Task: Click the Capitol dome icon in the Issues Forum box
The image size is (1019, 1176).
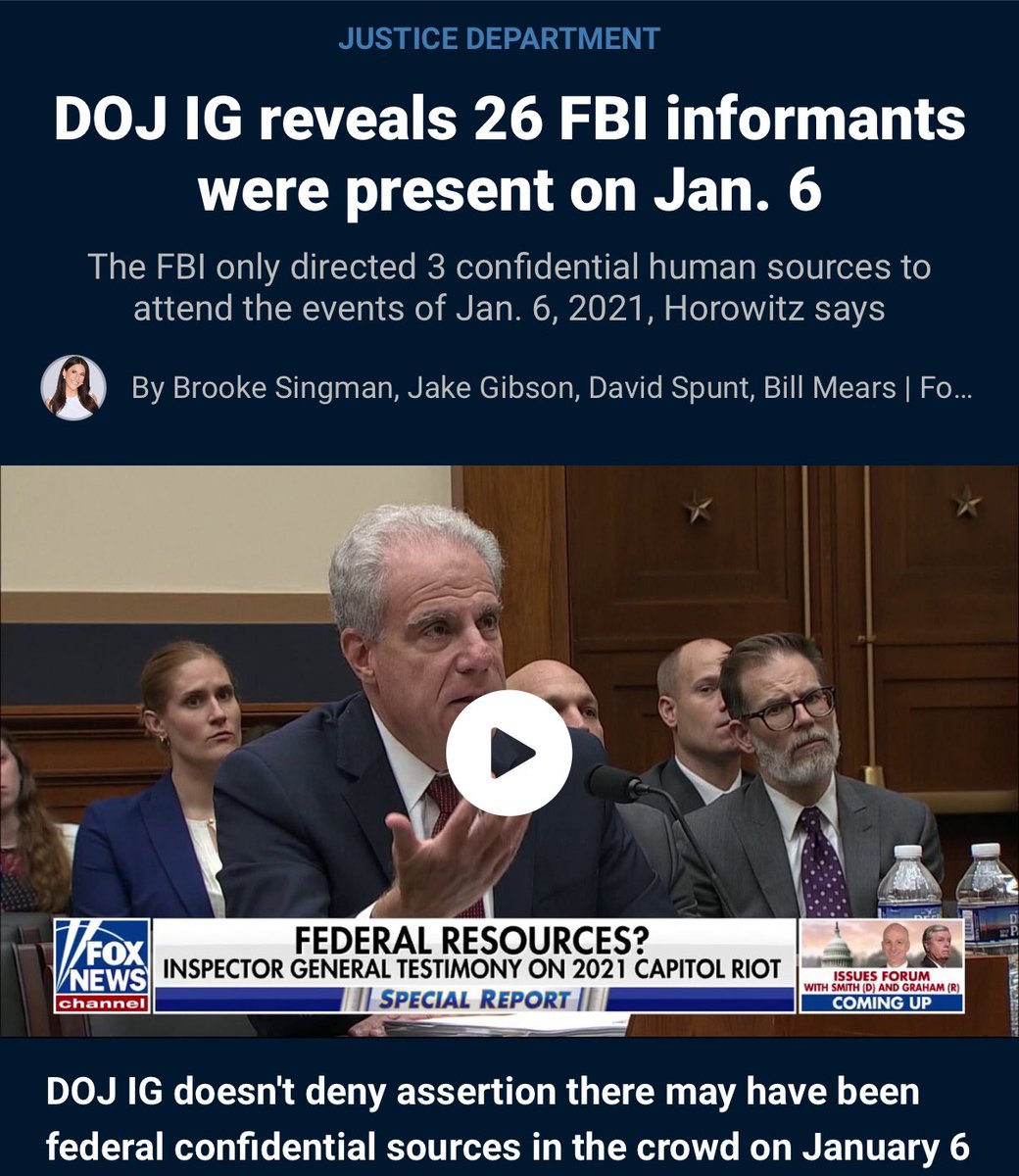Action: tap(835, 946)
